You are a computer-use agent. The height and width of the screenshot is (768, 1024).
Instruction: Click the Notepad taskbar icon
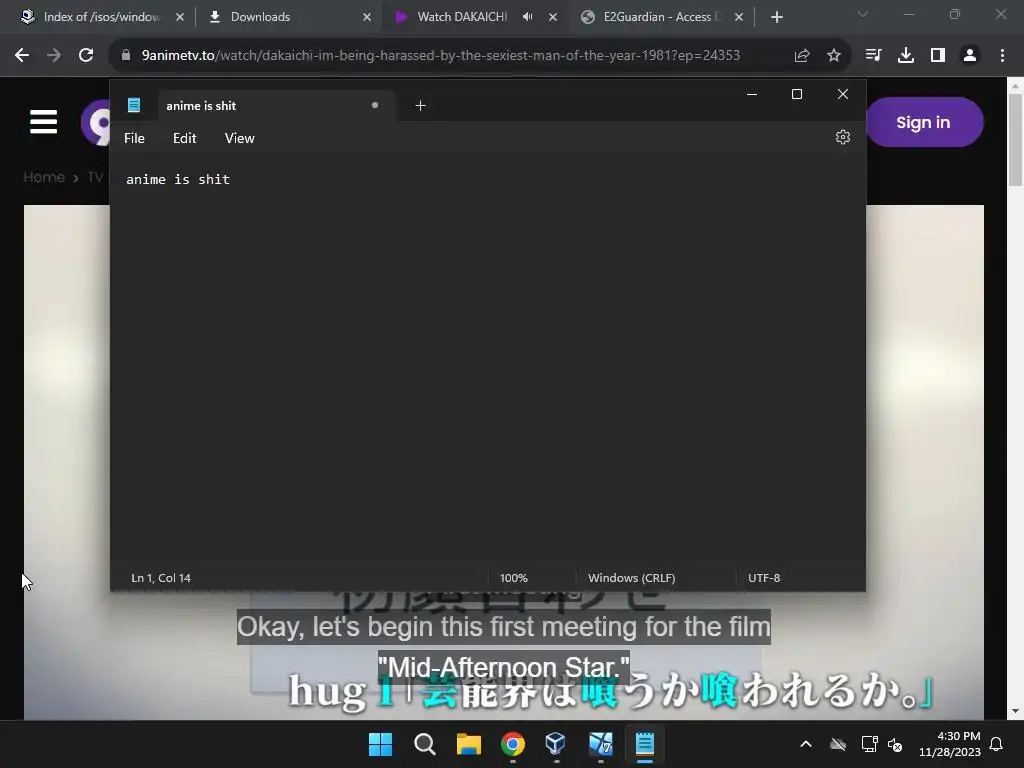(x=645, y=744)
